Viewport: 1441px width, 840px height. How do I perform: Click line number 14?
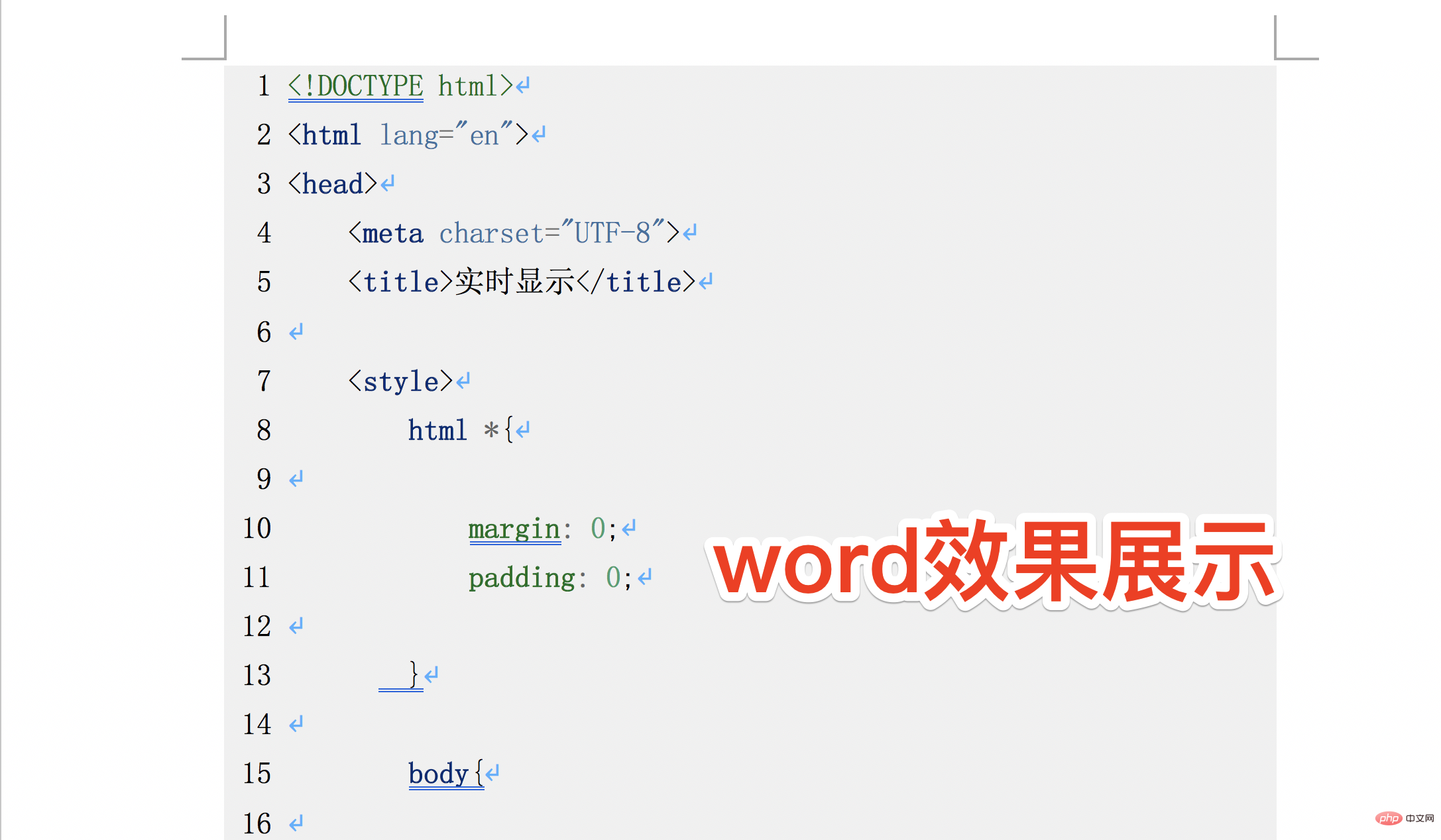coord(257,725)
